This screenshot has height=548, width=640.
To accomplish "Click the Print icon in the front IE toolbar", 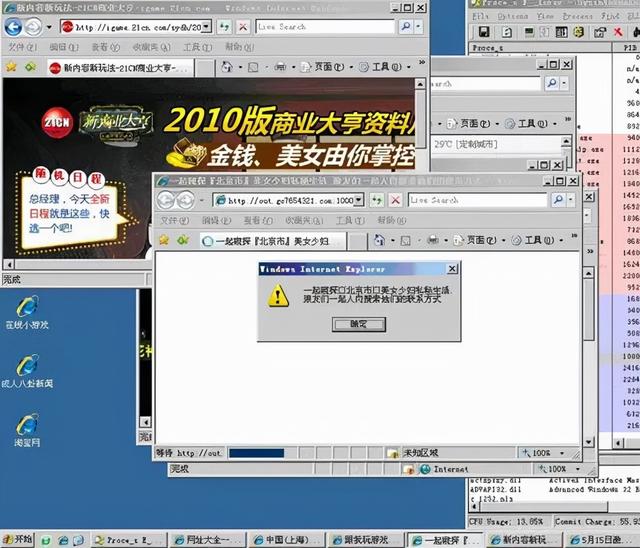I will coord(432,241).
